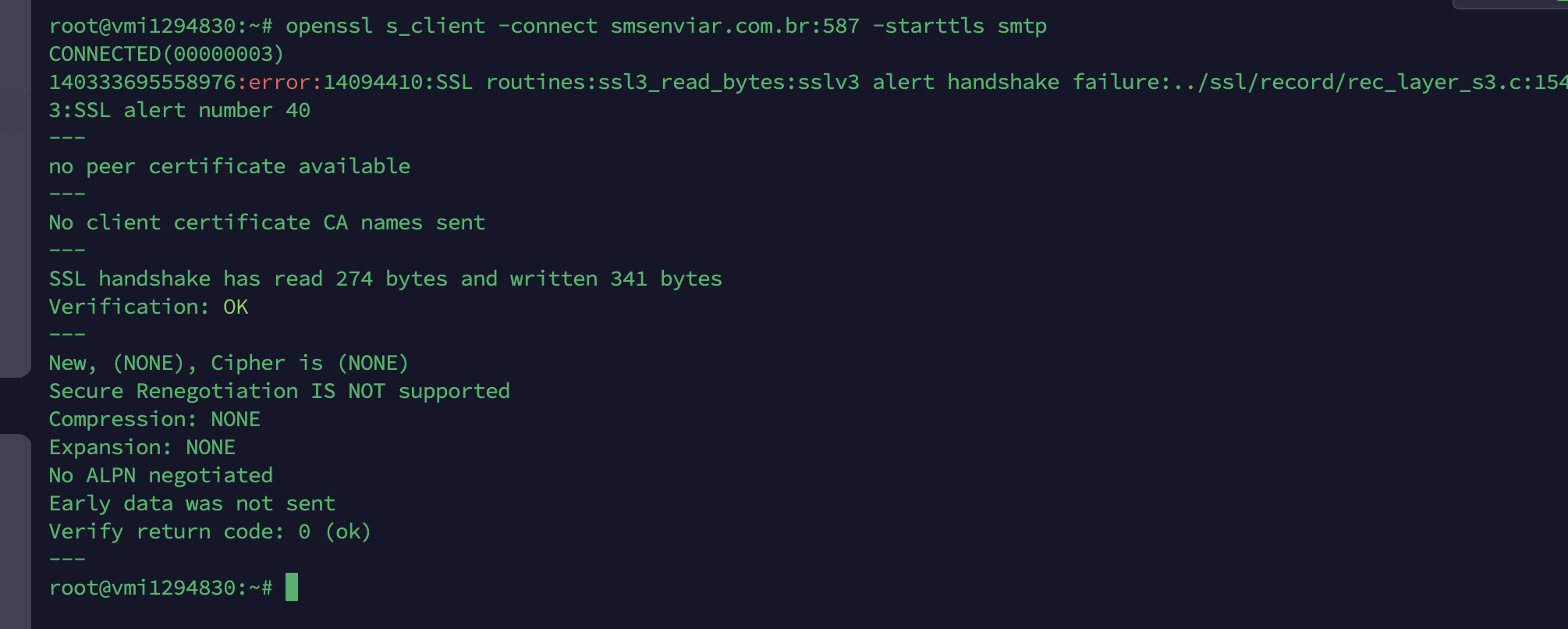Click "No client certificate CA names sent"

coord(267,222)
